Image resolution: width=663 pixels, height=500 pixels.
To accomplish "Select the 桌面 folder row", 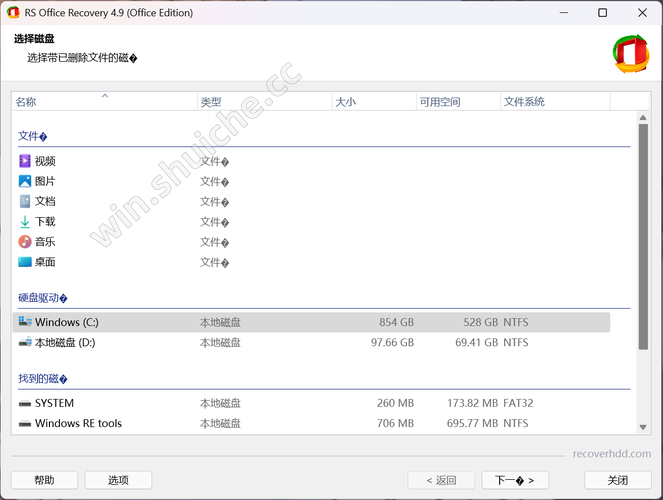I will coord(311,262).
